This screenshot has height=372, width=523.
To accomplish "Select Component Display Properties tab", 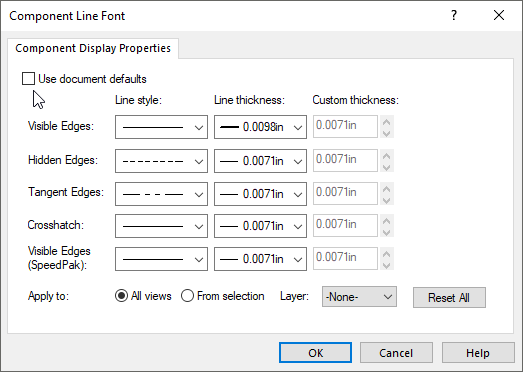I will click(x=93, y=48).
